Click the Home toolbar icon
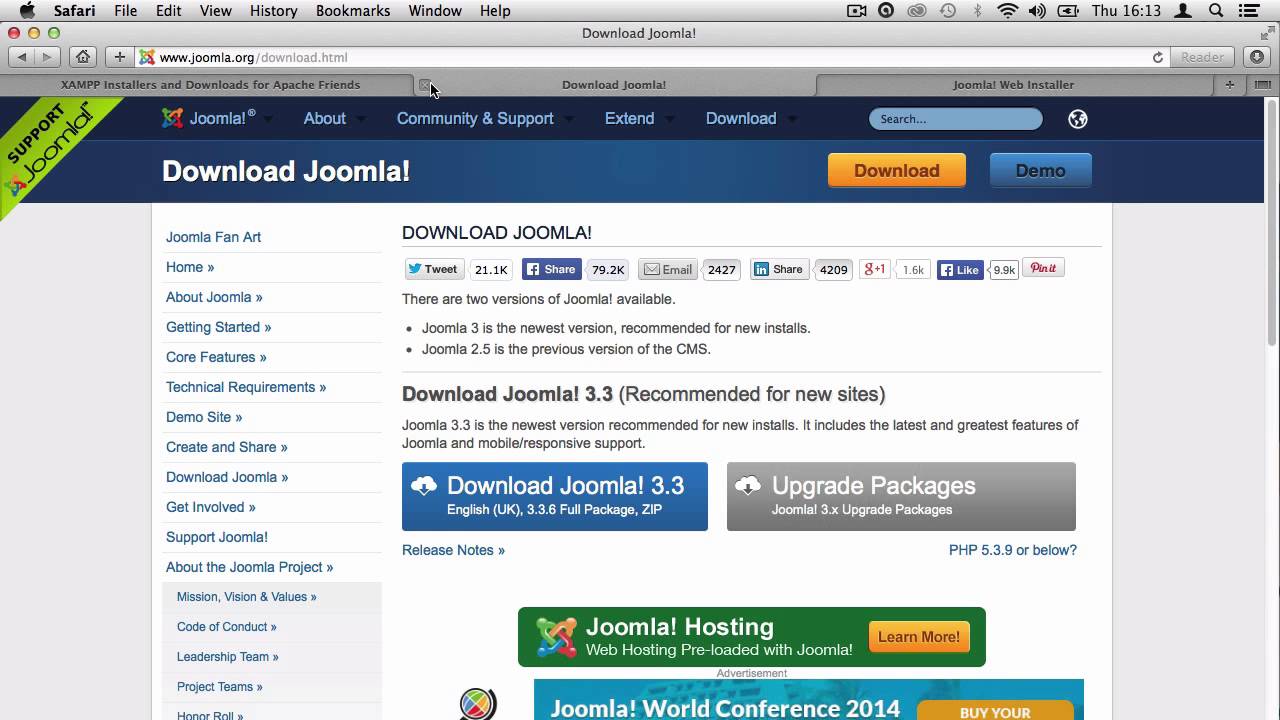The image size is (1280, 720). pyautogui.click(x=83, y=57)
